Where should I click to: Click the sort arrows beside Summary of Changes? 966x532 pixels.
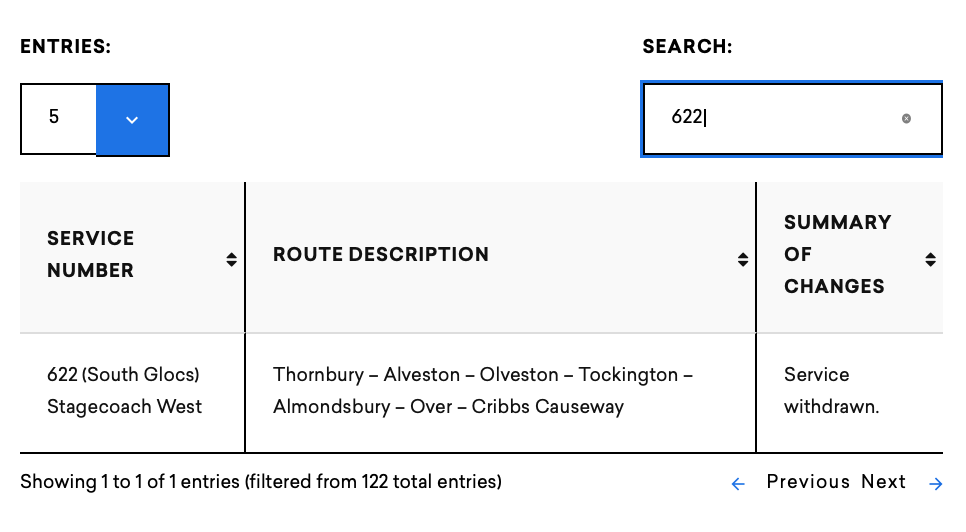point(930,260)
